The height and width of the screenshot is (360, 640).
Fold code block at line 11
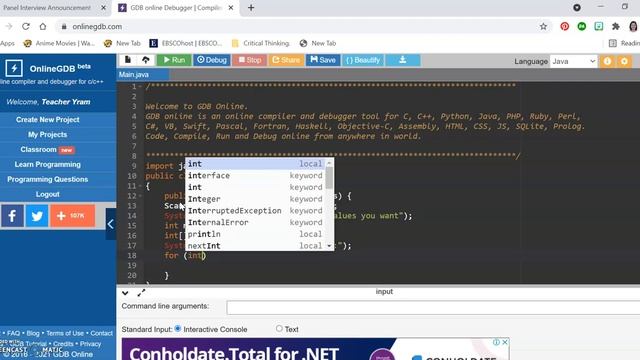(140, 186)
